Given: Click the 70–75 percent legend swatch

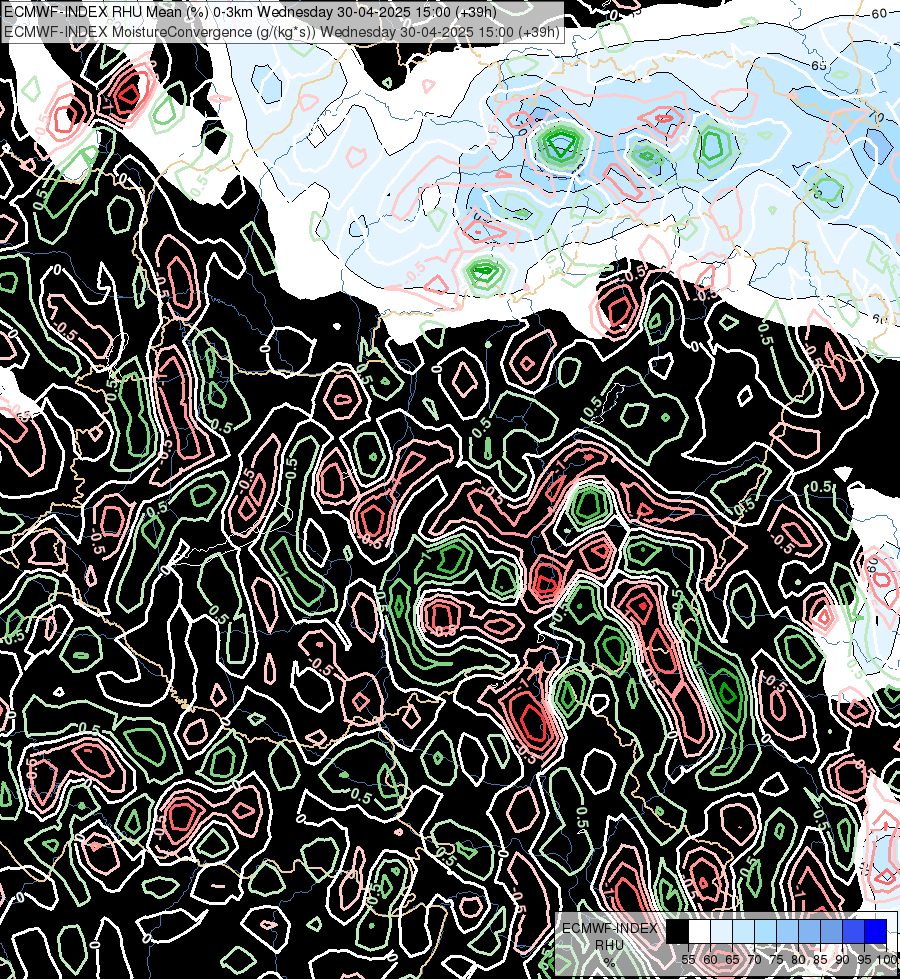Looking at the screenshot, I should 765,931.
